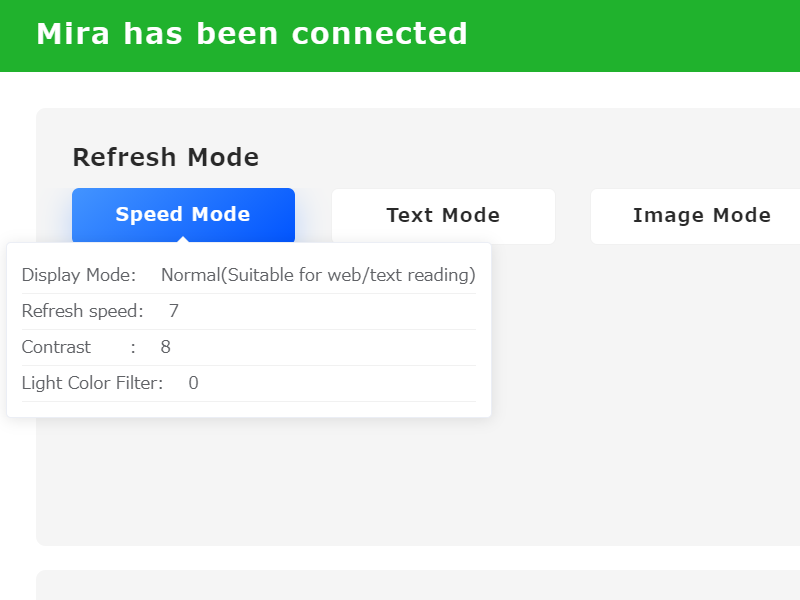Click the Display Mode row
The height and width of the screenshot is (600, 800).
pos(250,274)
